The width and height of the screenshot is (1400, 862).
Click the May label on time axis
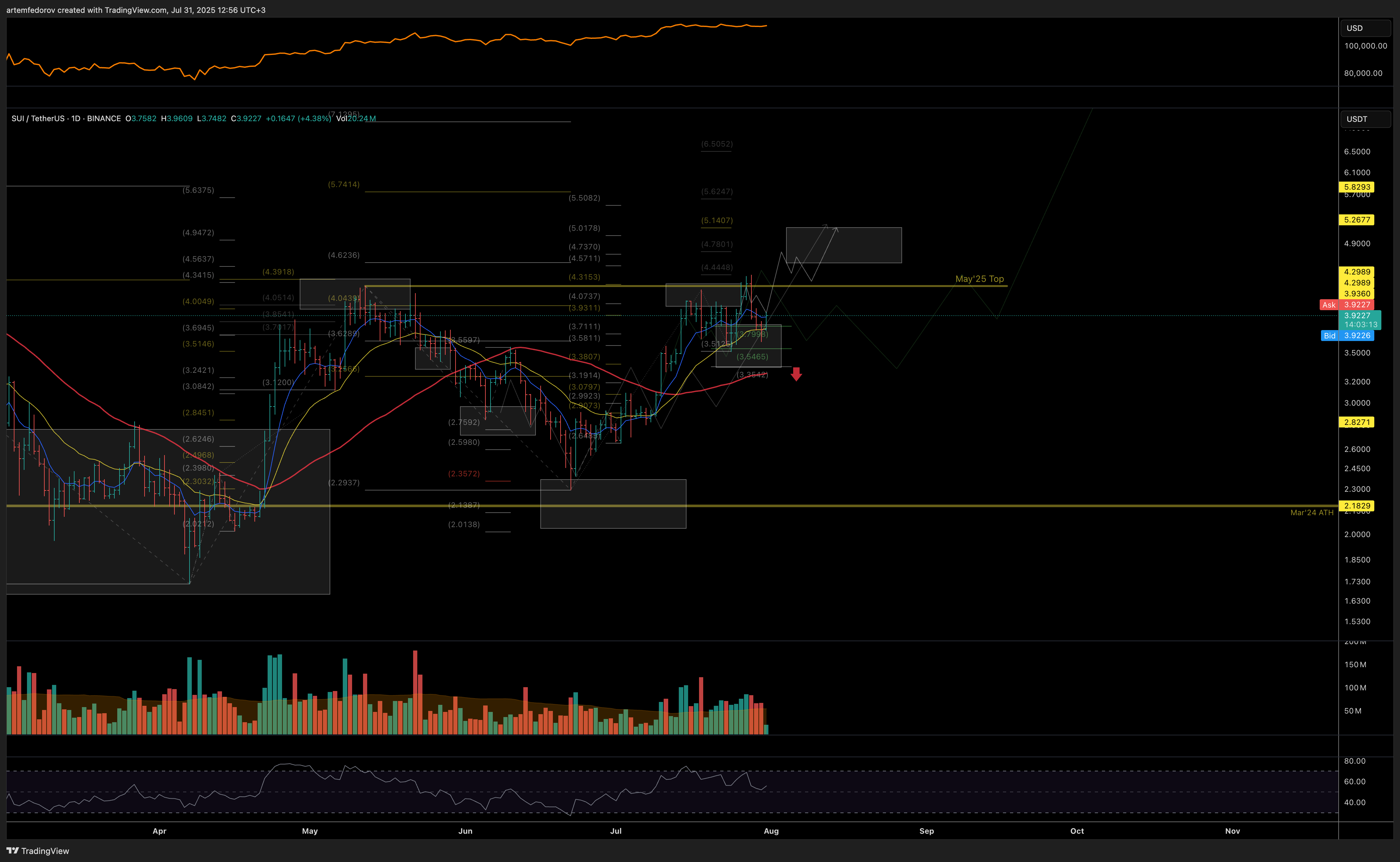(310, 831)
